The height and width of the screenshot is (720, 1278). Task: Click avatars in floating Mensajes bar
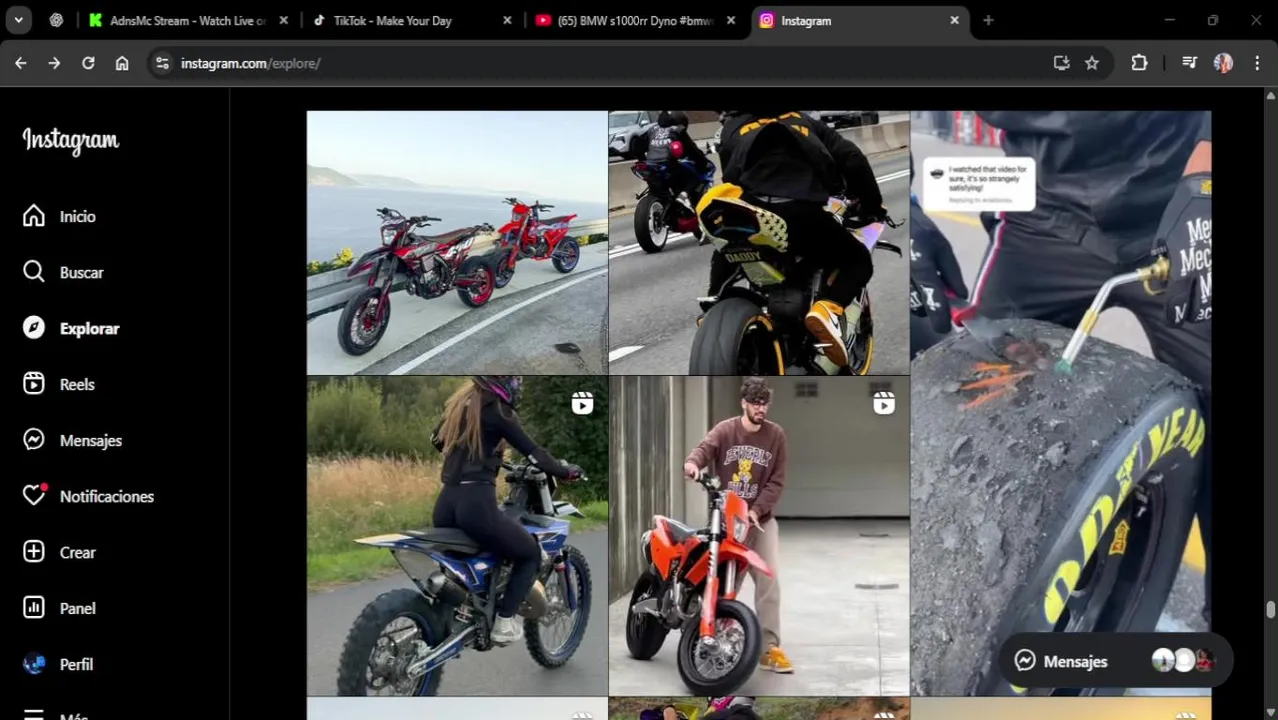(x=1183, y=661)
